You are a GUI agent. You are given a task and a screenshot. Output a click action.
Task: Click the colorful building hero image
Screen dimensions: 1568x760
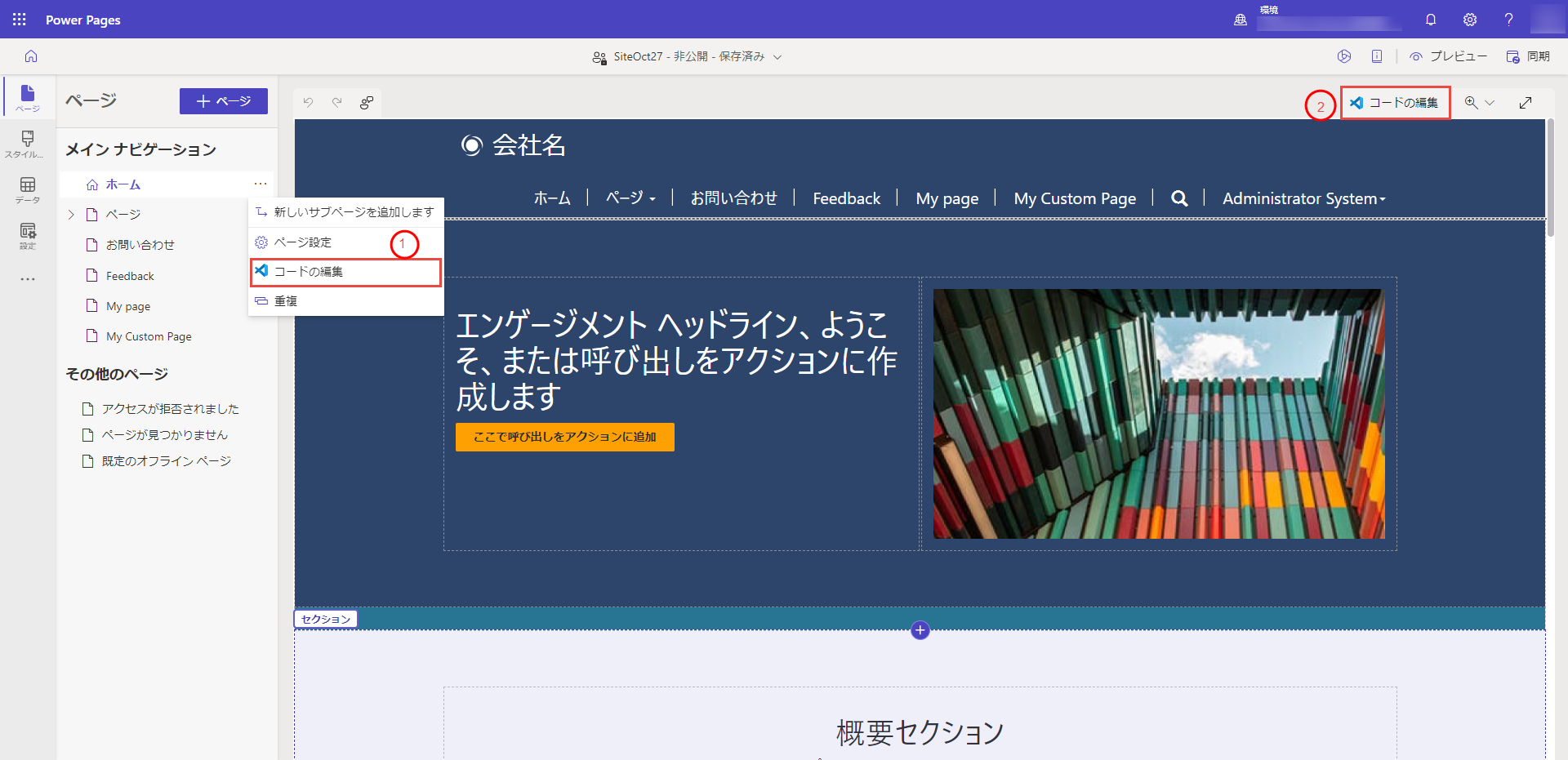pyautogui.click(x=1159, y=414)
